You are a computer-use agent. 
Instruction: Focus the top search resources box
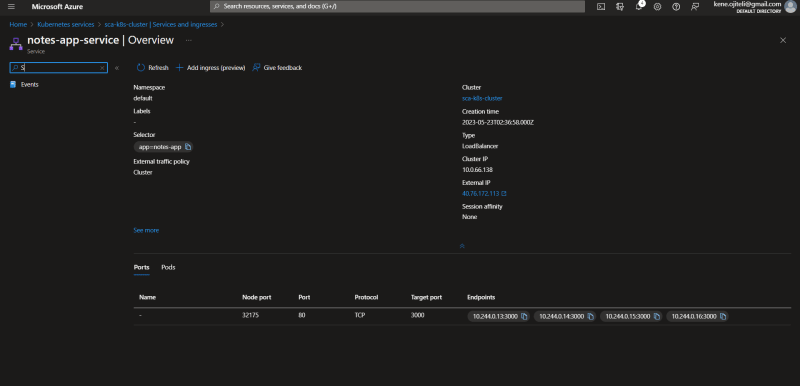[397, 7]
